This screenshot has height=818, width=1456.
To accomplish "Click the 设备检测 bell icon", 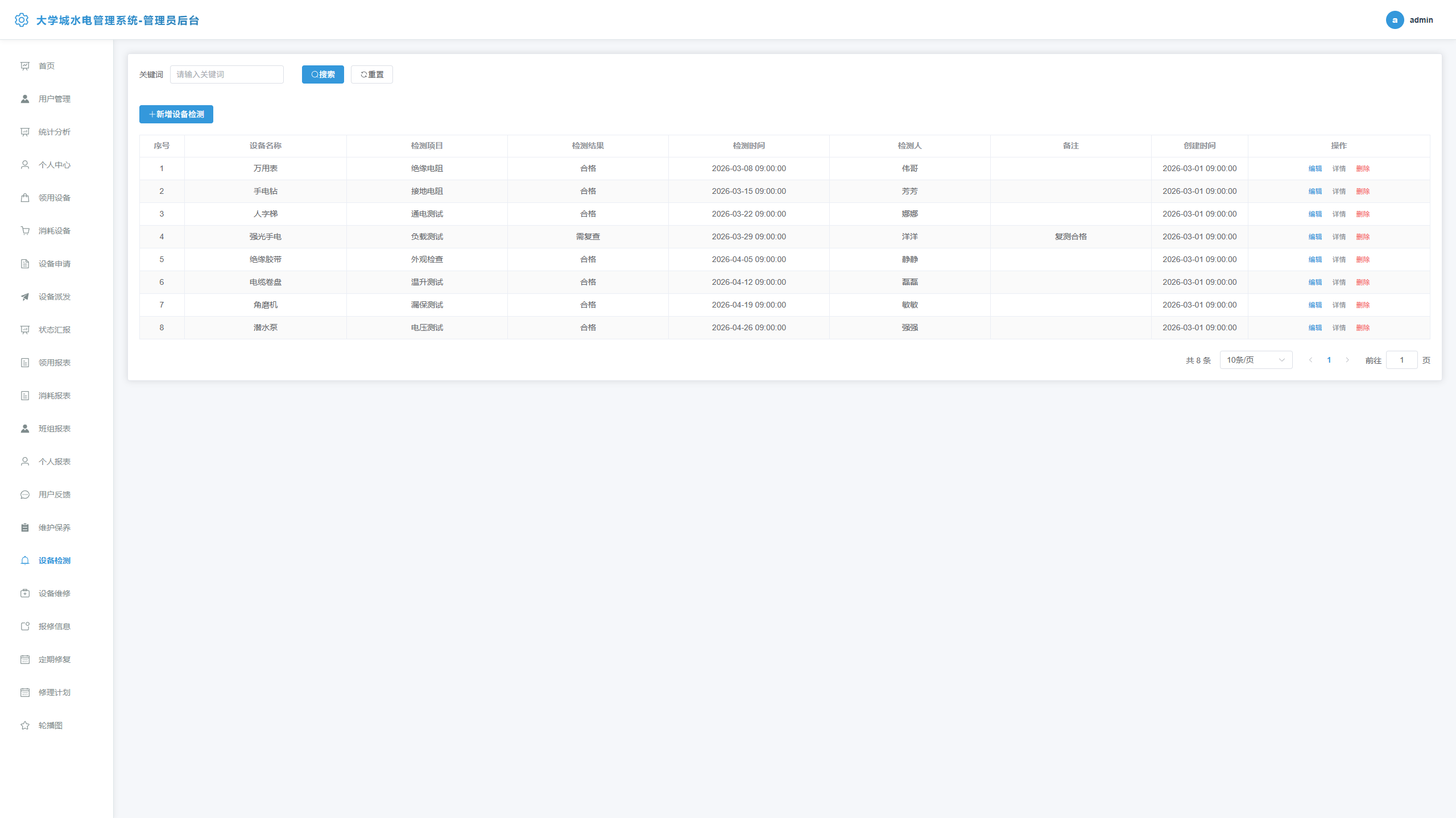I will click(25, 560).
